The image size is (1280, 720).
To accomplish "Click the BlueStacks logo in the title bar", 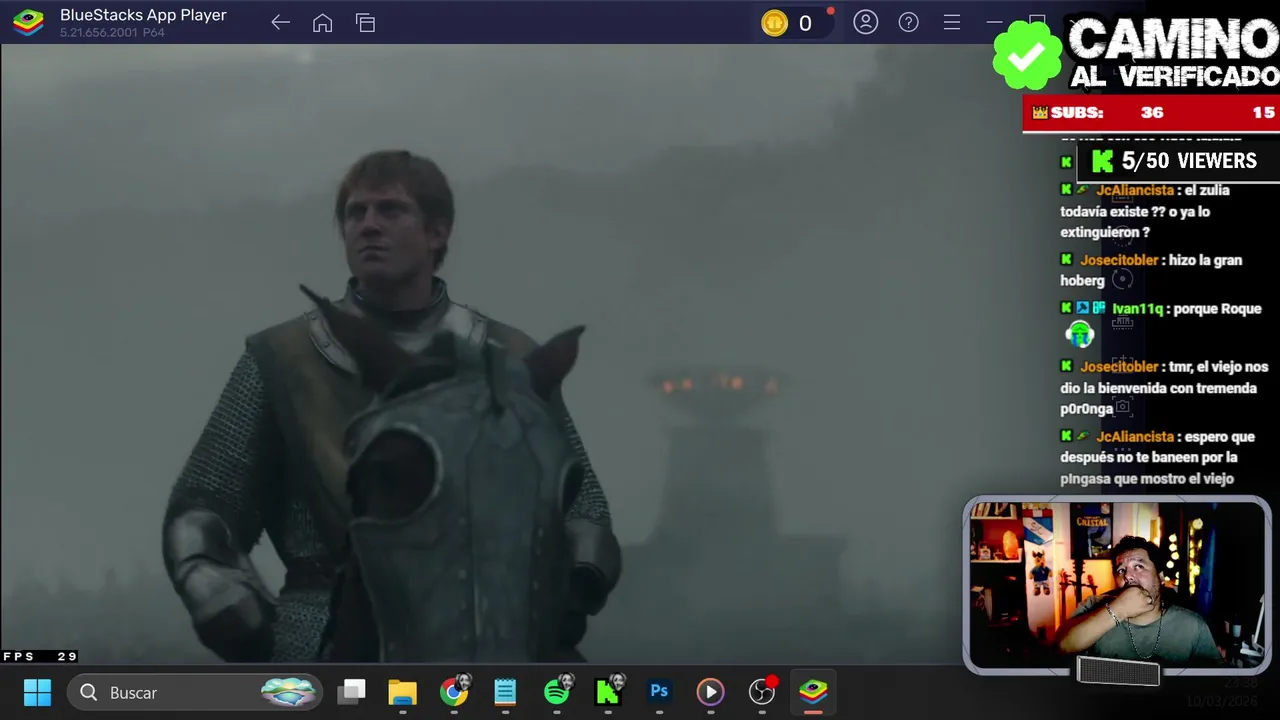I will click(28, 22).
